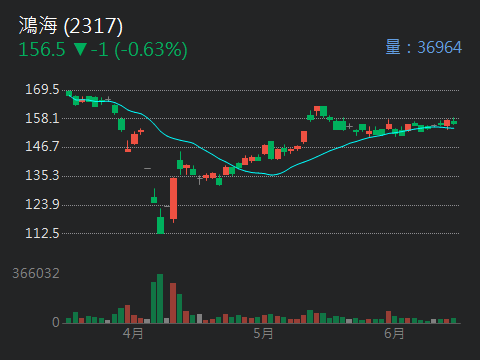The width and height of the screenshot is (480, 360).
Task: Click the 169.5 price axis label
Action: click(42, 89)
